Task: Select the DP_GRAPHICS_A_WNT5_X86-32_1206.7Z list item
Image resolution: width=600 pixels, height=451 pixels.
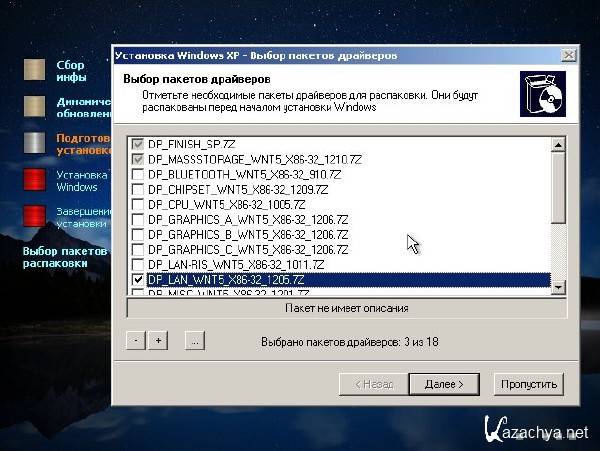Action: coord(247,220)
